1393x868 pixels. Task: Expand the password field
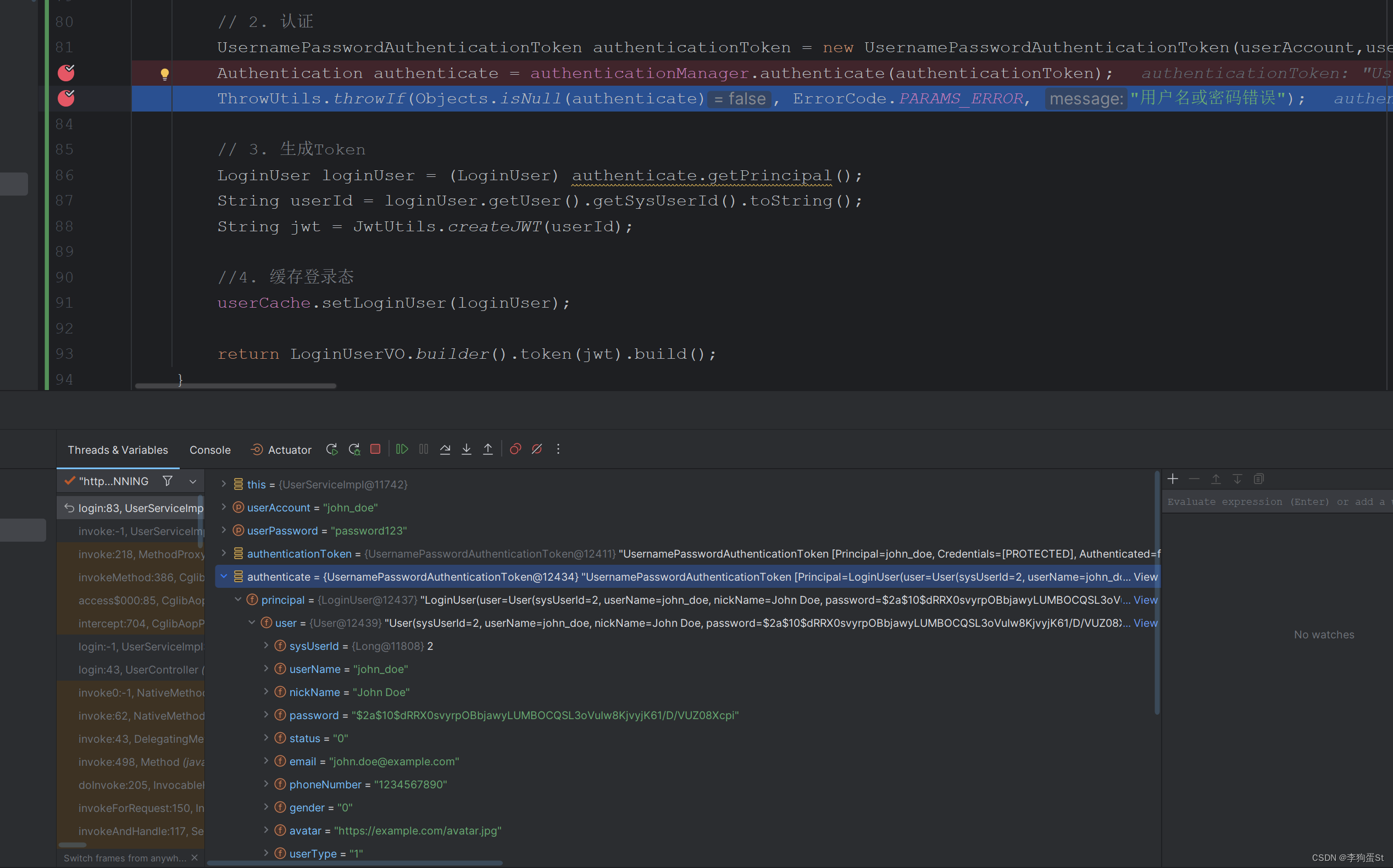[x=266, y=714]
